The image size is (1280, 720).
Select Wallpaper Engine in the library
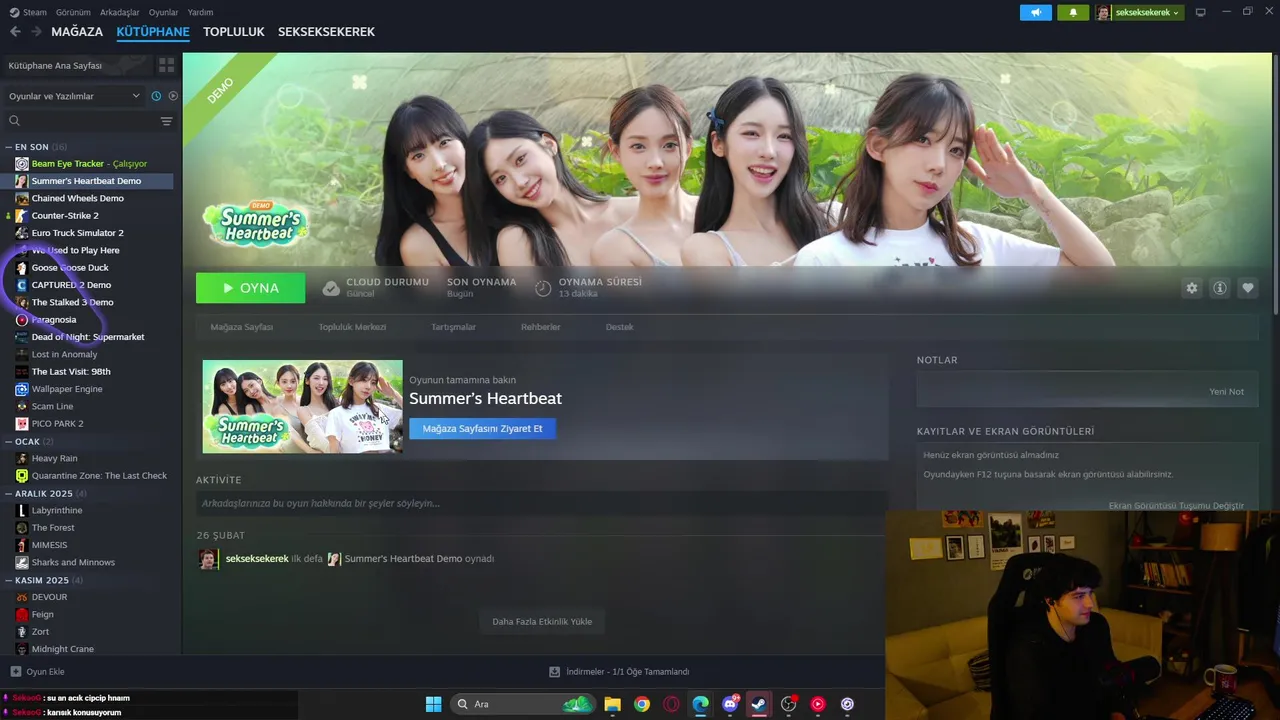point(67,389)
